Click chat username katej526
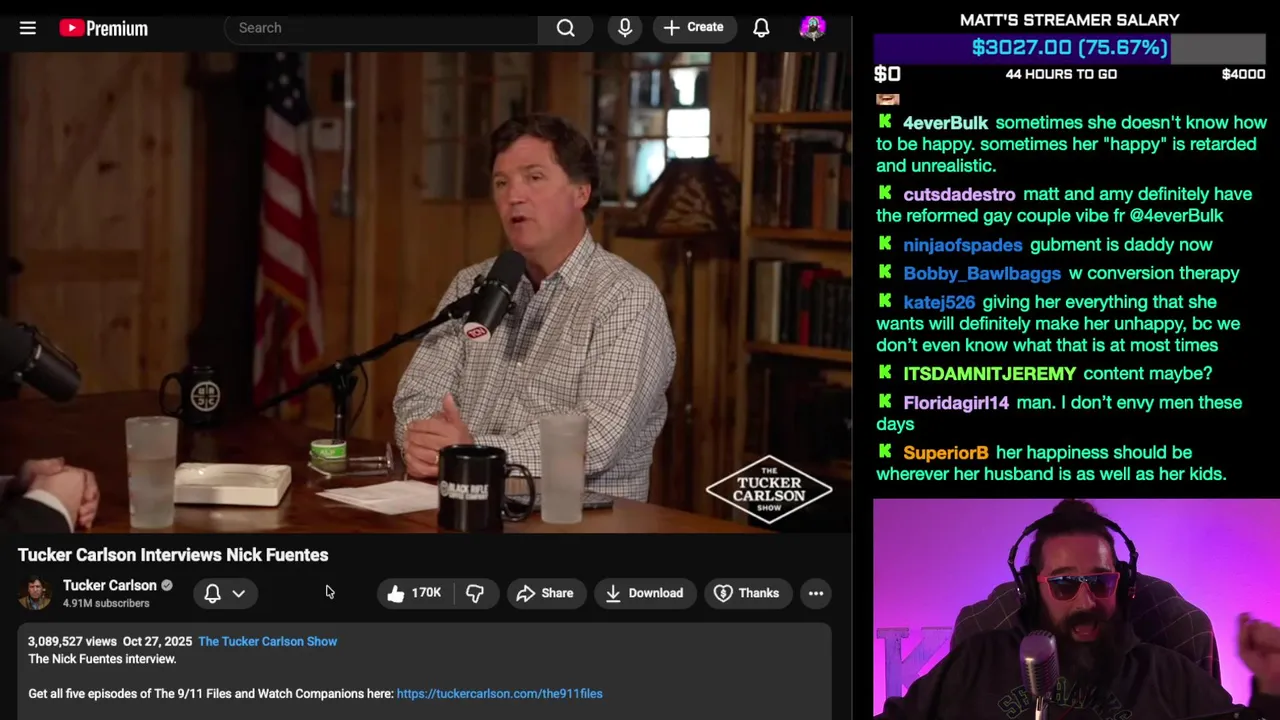Image resolution: width=1280 pixels, height=720 pixels. 938,302
